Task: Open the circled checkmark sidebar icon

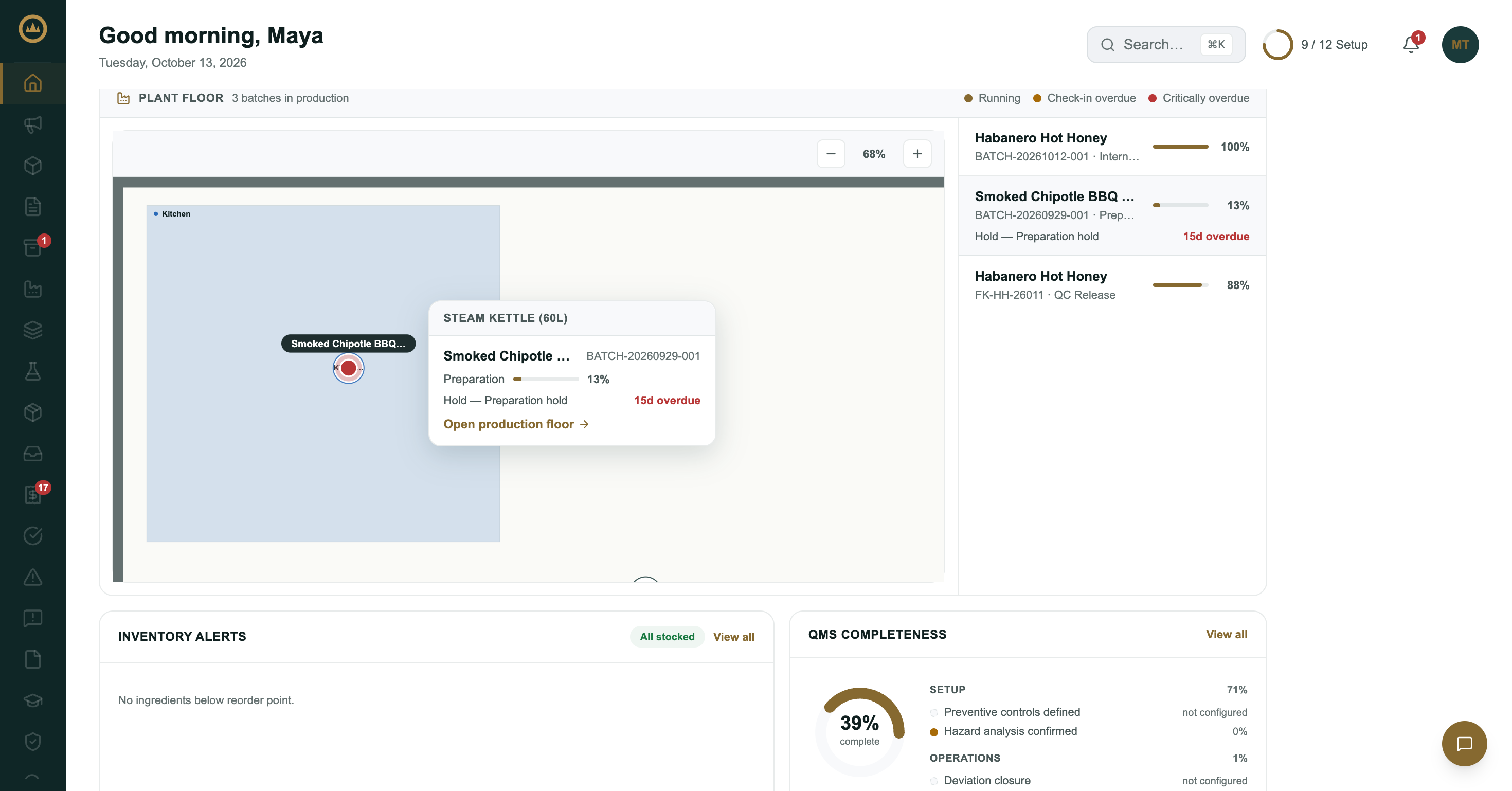Action: (x=33, y=536)
